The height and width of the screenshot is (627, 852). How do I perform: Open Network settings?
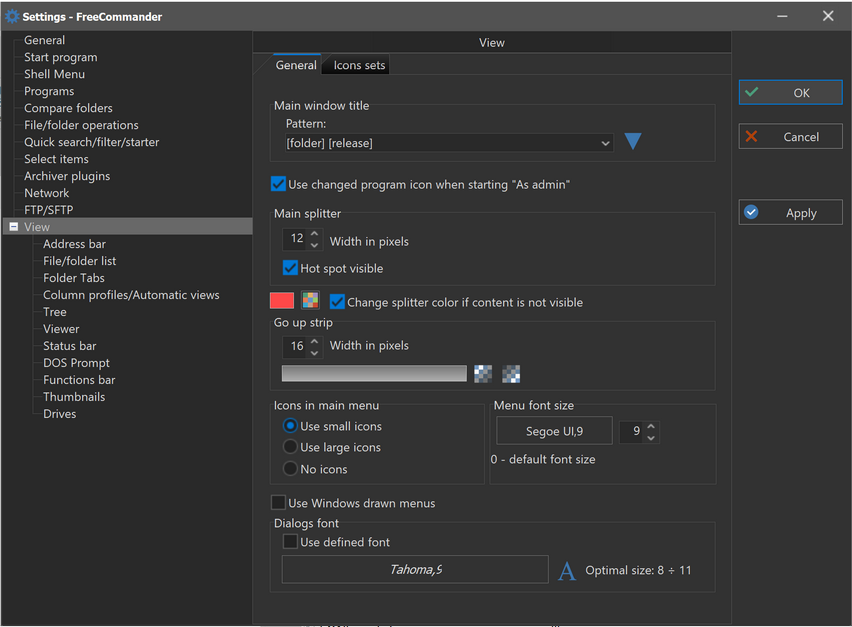pyautogui.click(x=47, y=193)
